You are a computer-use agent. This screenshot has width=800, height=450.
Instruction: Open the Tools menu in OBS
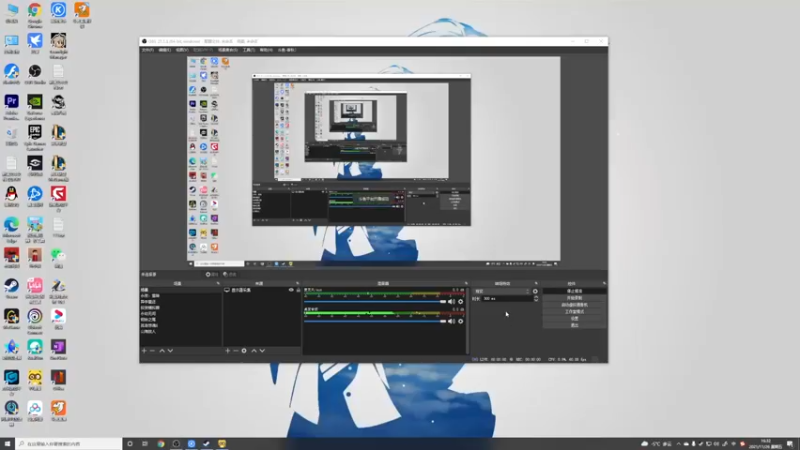(x=248, y=50)
